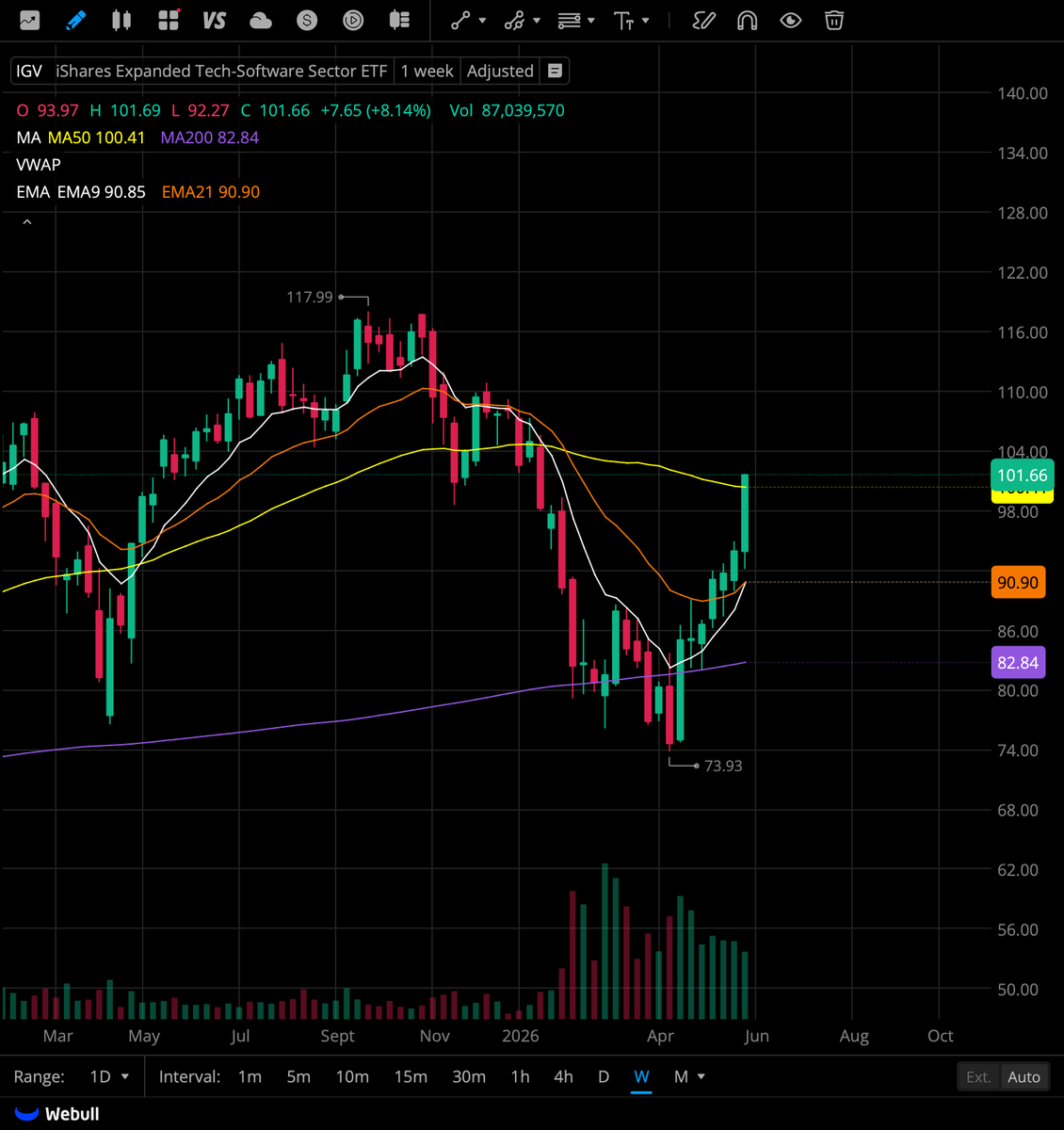The width and height of the screenshot is (1064, 1130).
Task: Expand the horizontal lines tool dropdown arrow
Action: click(591, 21)
